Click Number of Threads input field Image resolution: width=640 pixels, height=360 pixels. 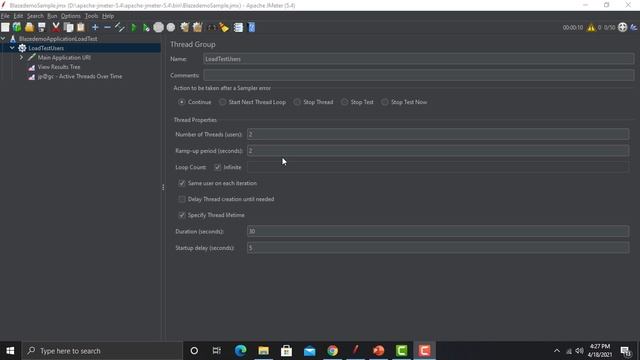point(438,134)
